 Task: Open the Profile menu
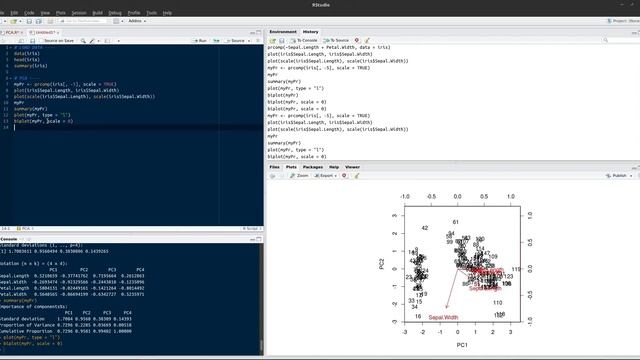pos(134,13)
